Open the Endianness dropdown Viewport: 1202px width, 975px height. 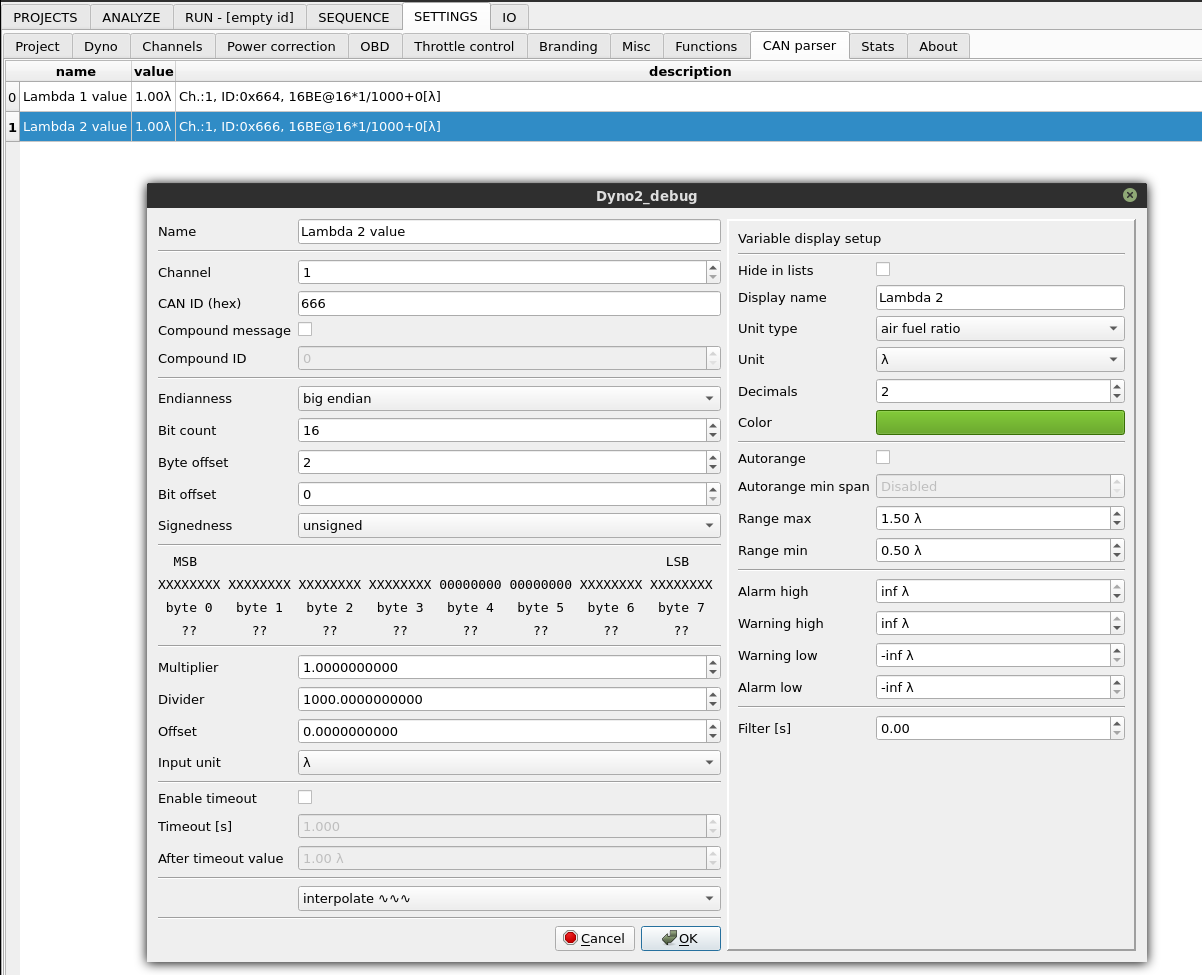pos(508,398)
